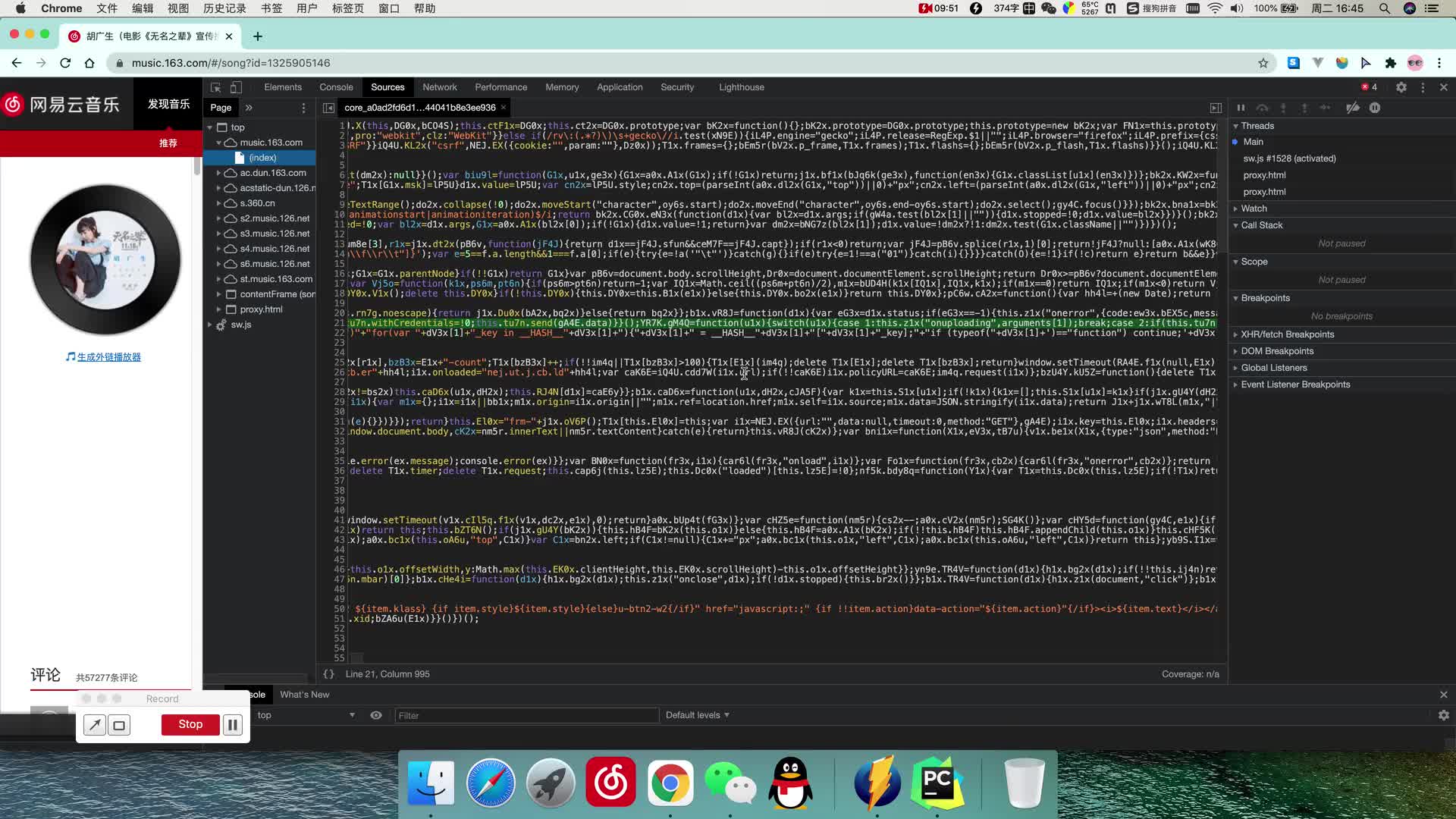
Task: Hide the file navigator pane
Action: coord(328,108)
